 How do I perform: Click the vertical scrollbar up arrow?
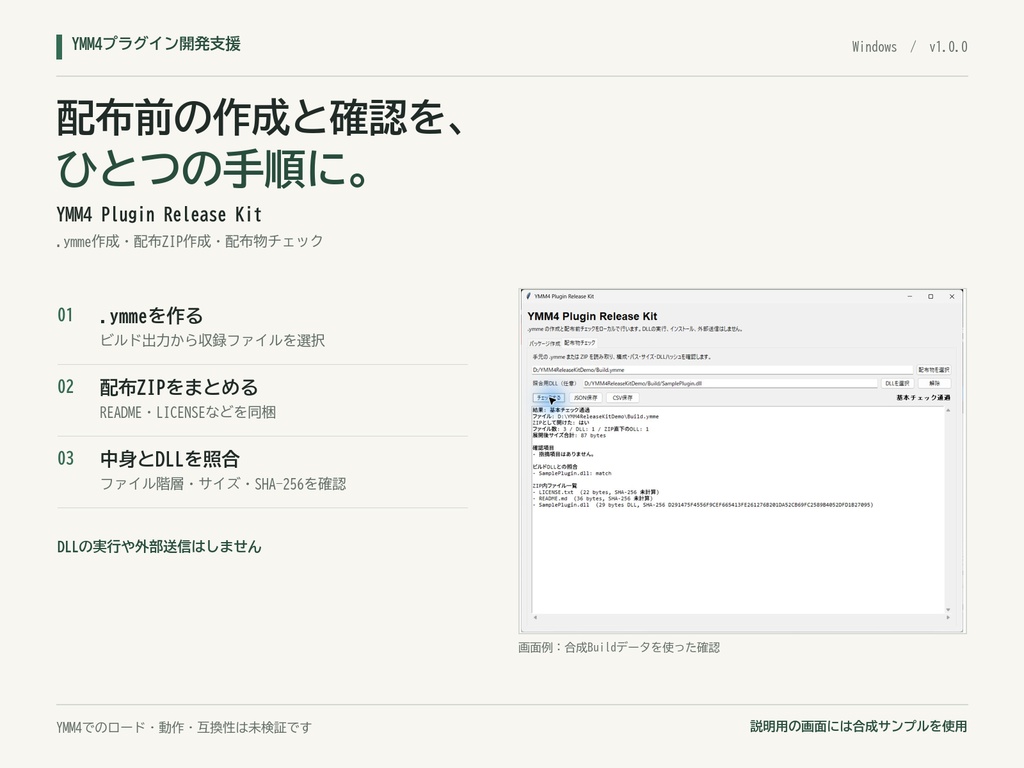[x=948, y=410]
